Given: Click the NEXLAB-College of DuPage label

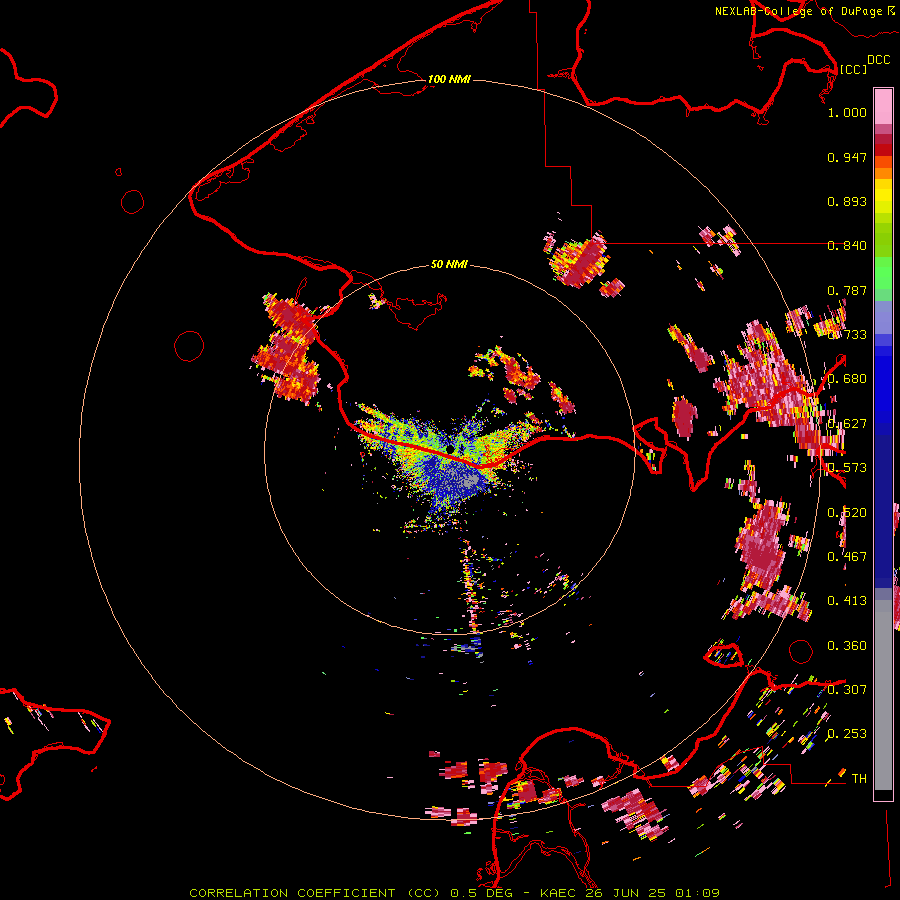Looking at the screenshot, I should pos(804,11).
